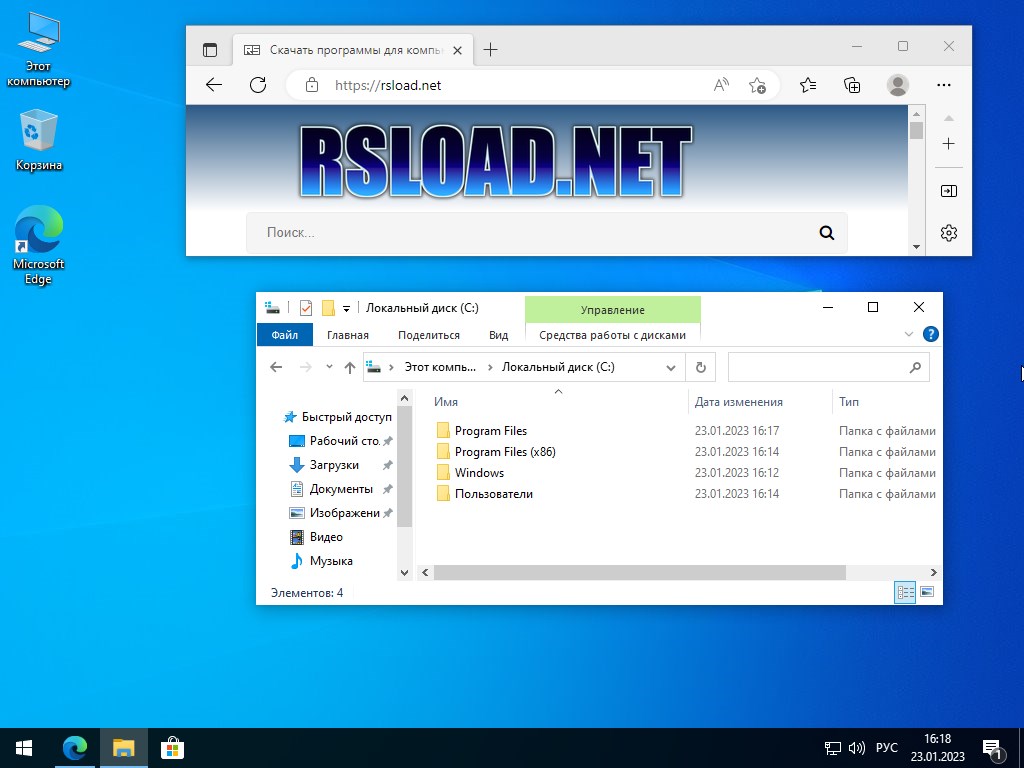The image size is (1024, 768).
Task: Toggle Edge tab actions menu button
Action: (210, 49)
